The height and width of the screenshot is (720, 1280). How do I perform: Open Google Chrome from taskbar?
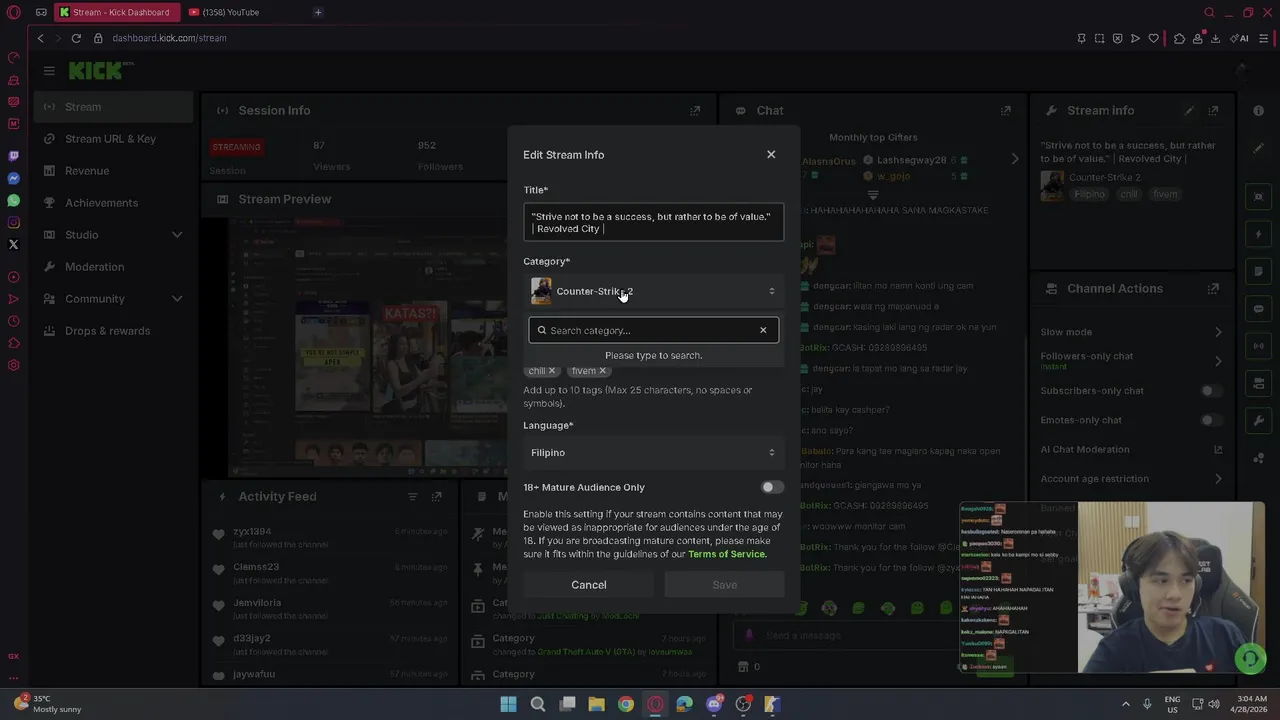[626, 704]
